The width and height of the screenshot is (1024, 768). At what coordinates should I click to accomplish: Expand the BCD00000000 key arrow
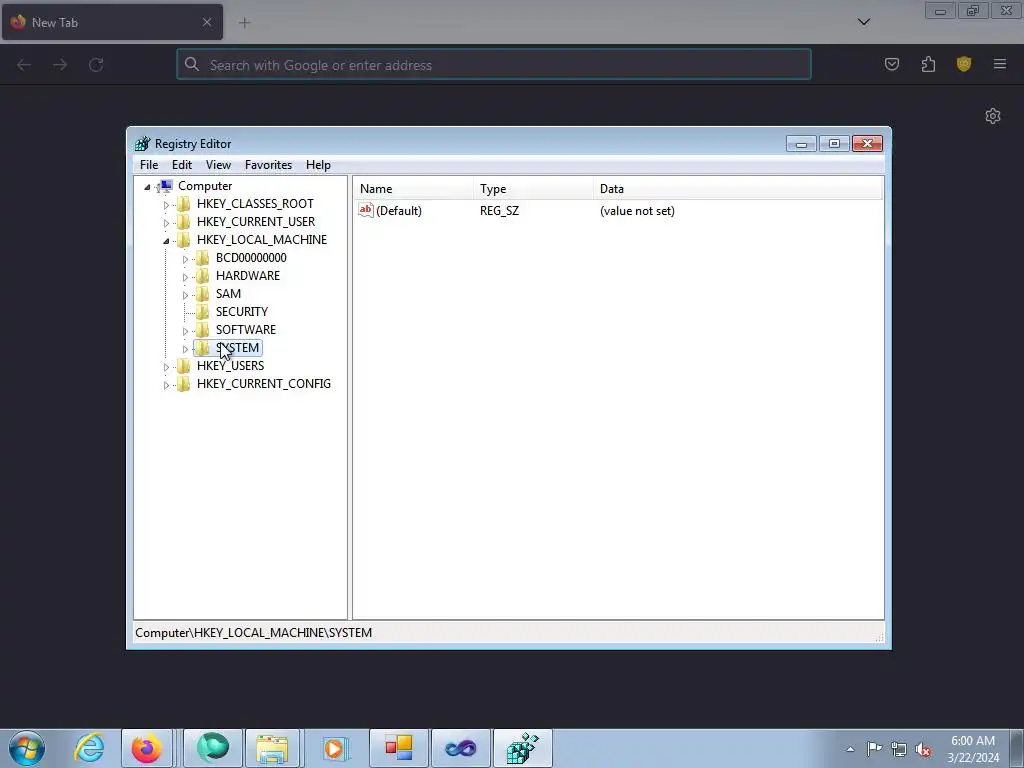(x=185, y=259)
